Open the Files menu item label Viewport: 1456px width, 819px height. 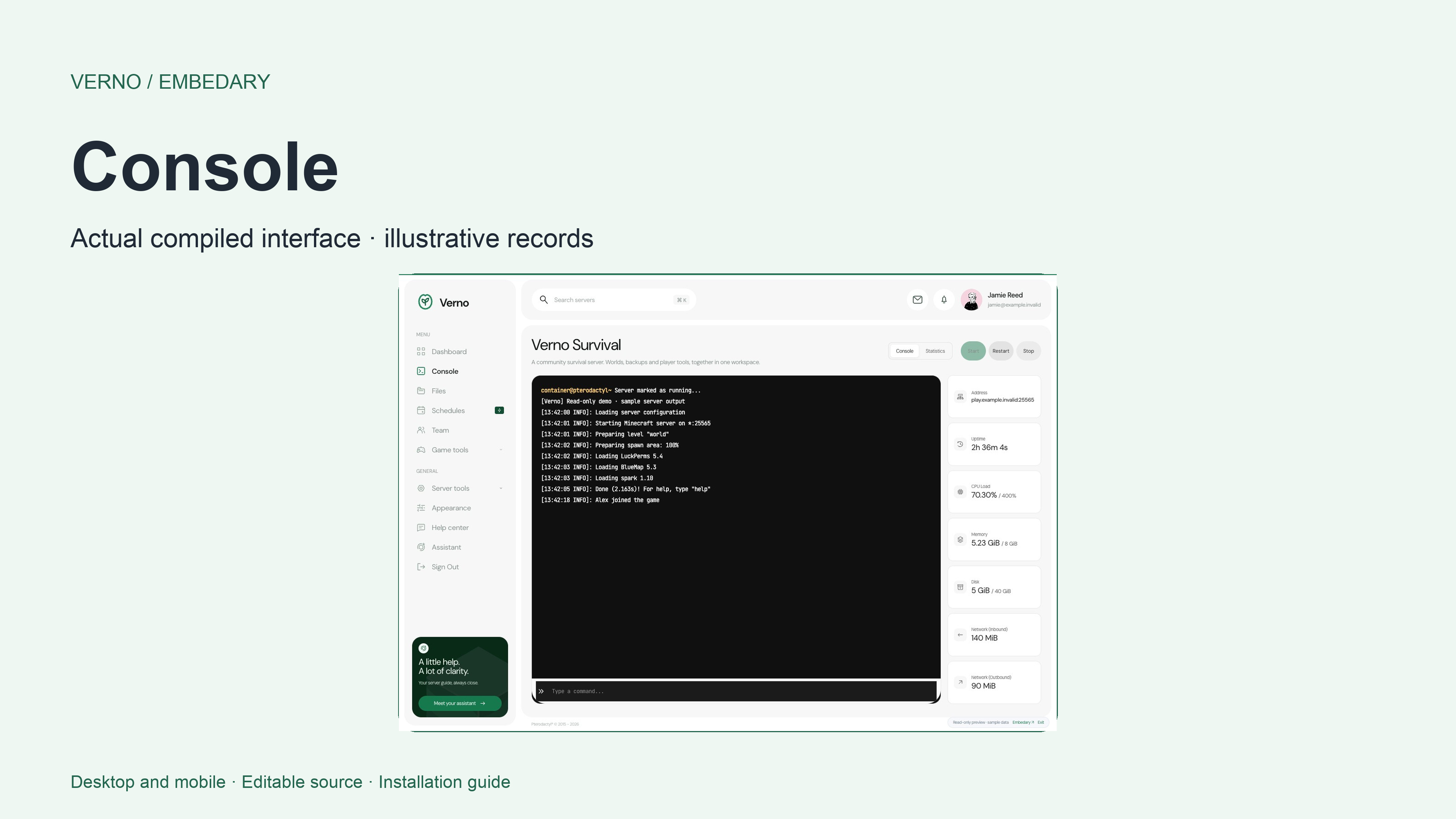439,391
